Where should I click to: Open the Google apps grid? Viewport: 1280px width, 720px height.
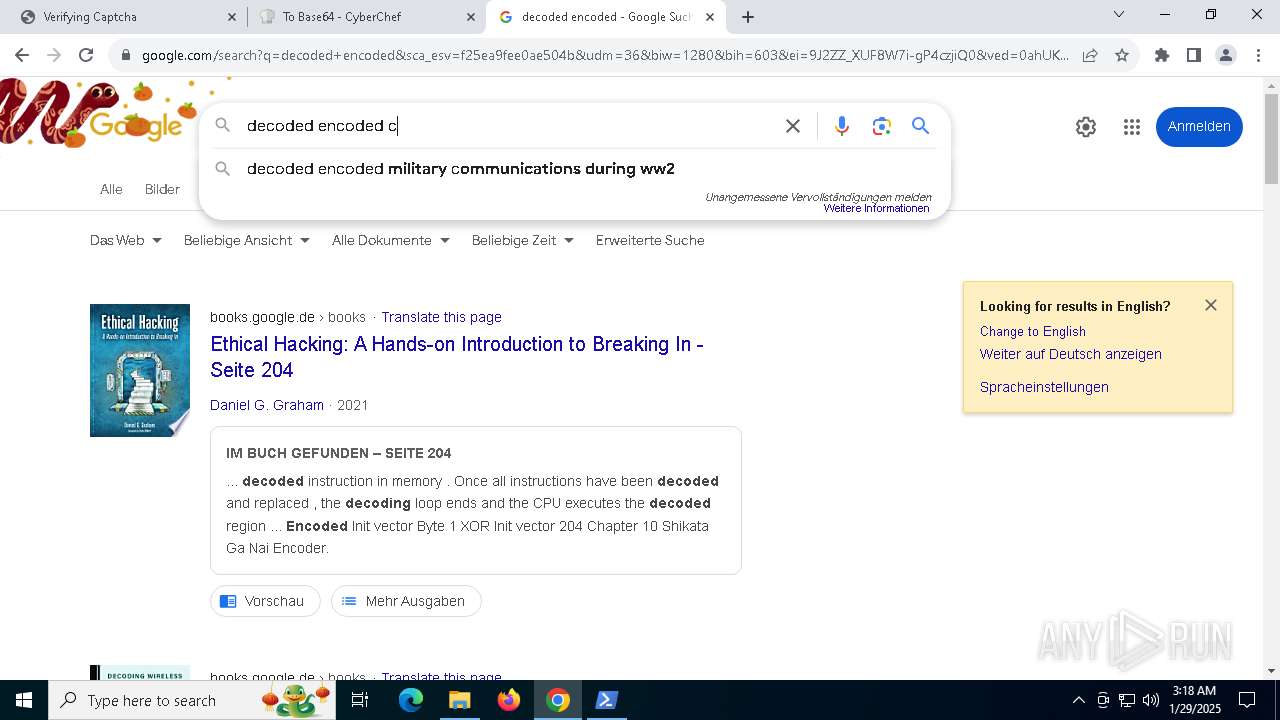1132,127
